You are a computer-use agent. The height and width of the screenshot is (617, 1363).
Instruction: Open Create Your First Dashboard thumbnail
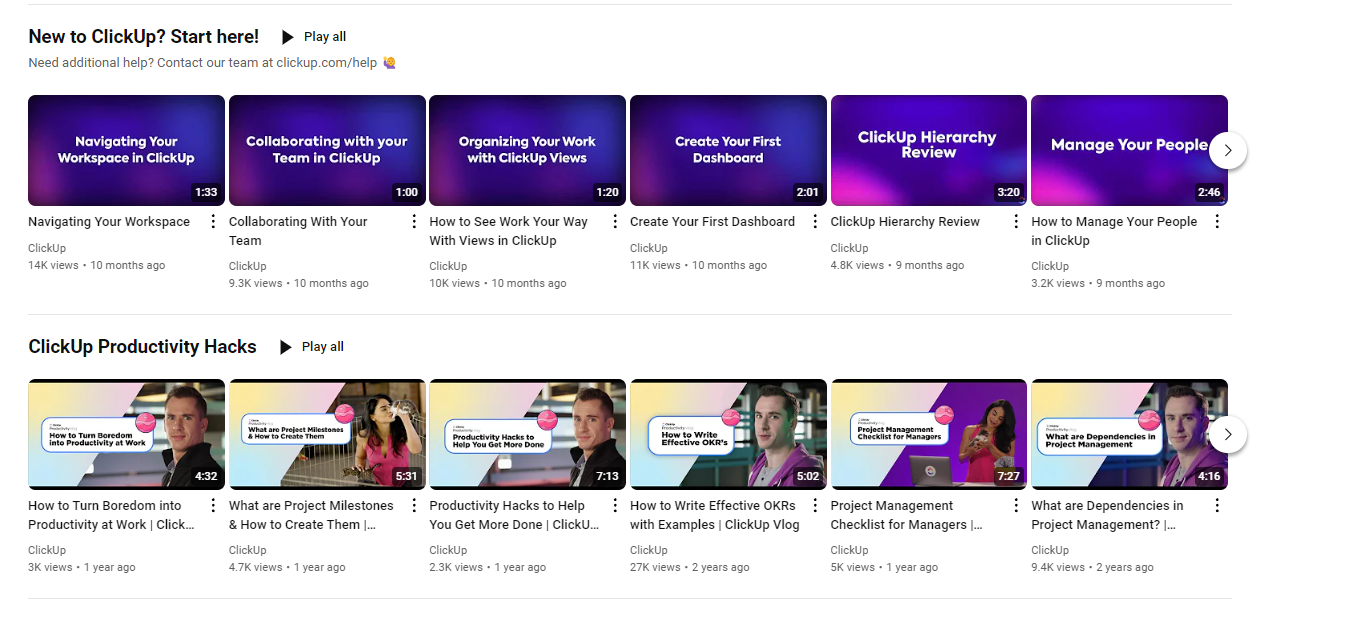click(x=728, y=150)
